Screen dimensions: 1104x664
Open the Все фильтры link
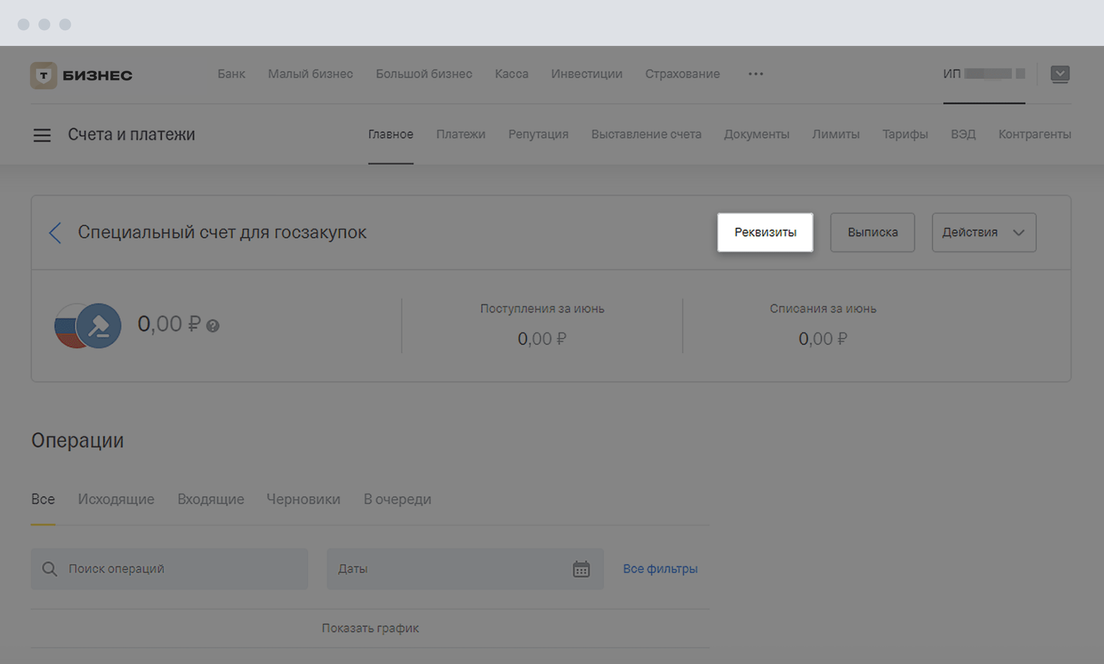660,569
